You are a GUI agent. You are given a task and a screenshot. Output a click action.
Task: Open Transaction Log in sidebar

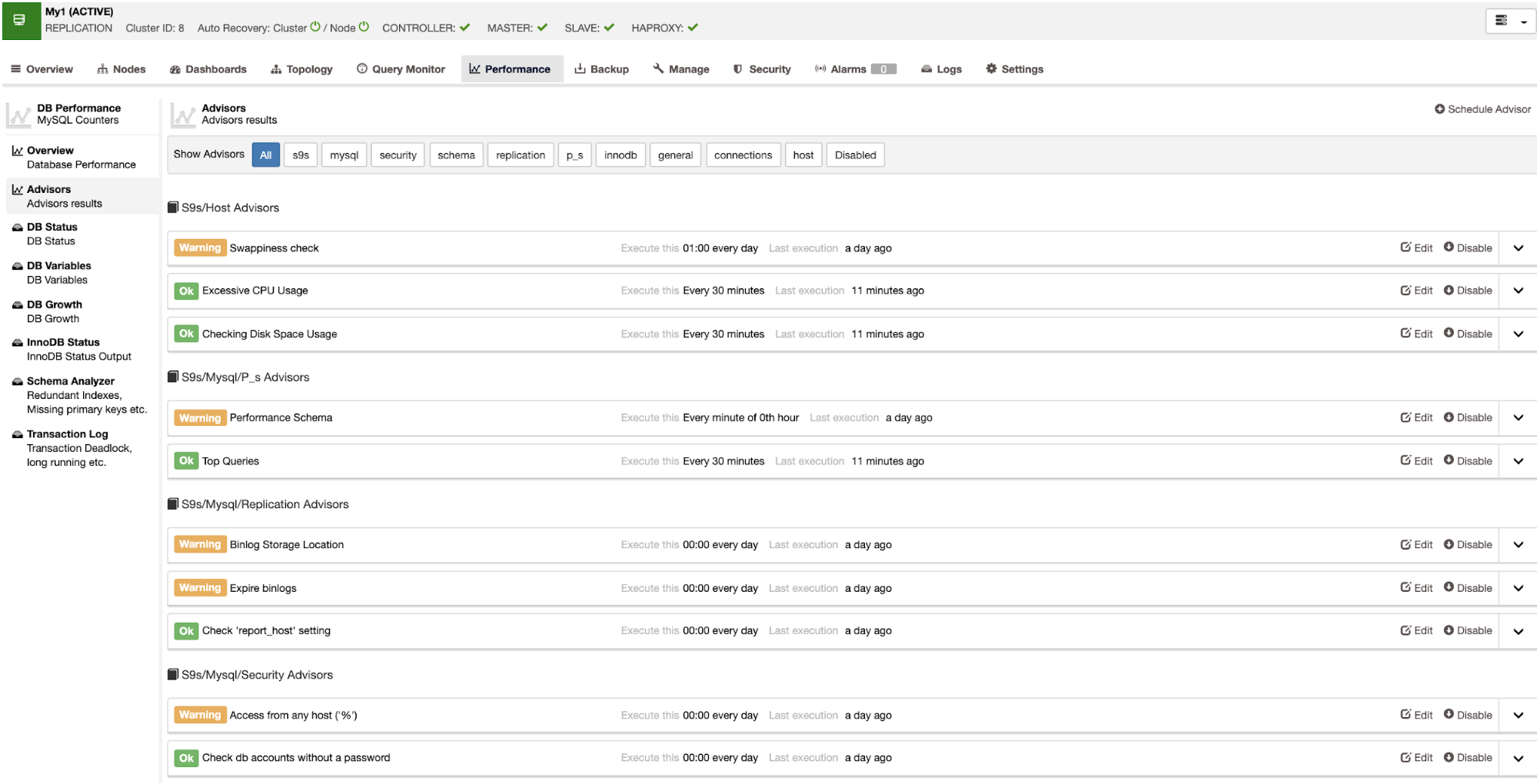[x=81, y=448]
